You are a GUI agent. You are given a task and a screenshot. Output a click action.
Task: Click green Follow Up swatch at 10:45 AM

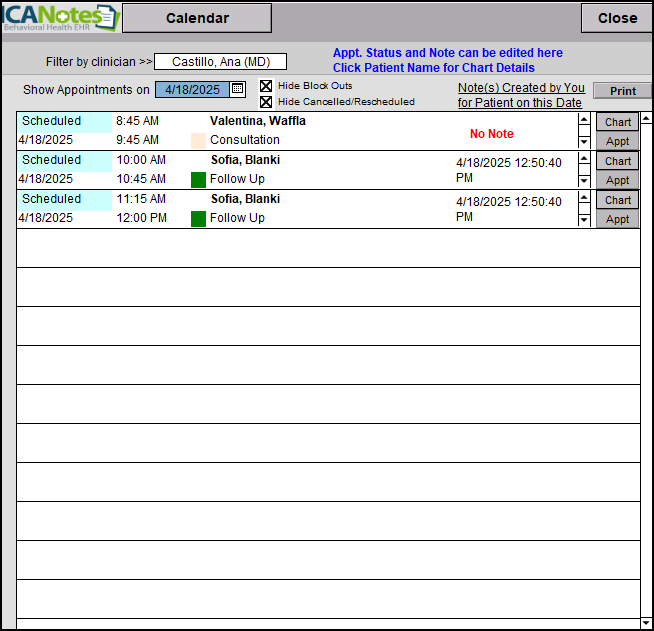click(198, 180)
